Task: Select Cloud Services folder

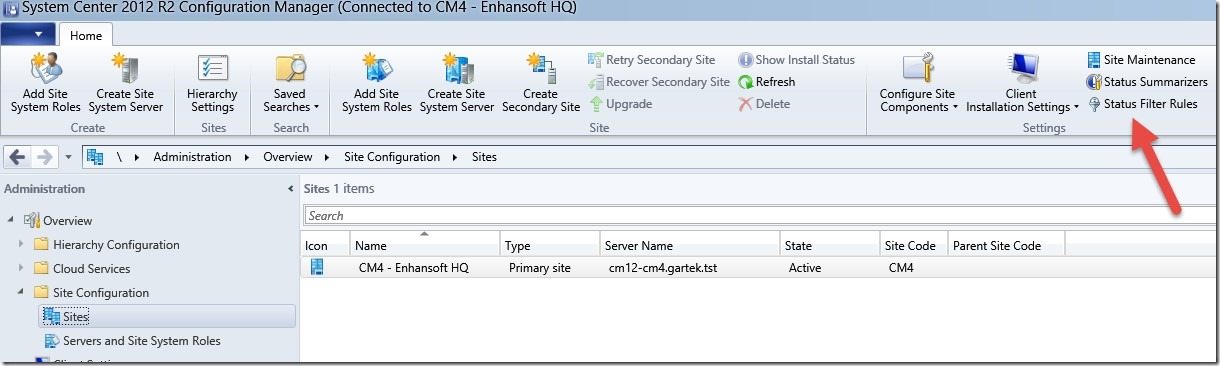Action: pos(91,269)
